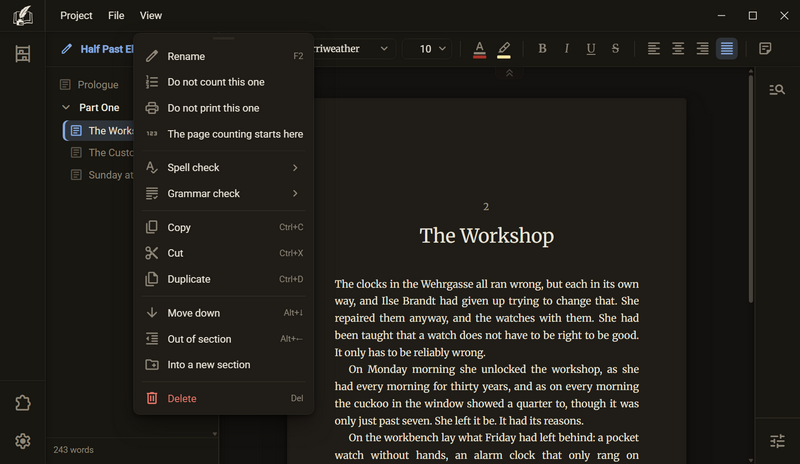Expand the Spell check submenu

tap(223, 167)
